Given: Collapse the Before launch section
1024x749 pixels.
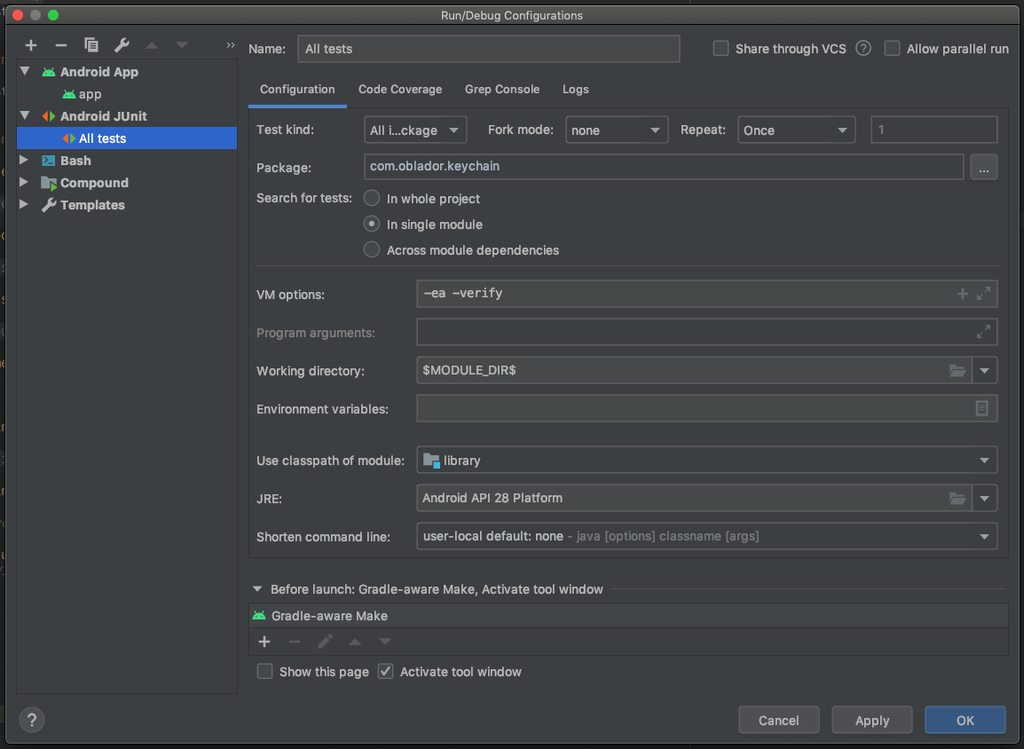Looking at the screenshot, I should point(257,589).
